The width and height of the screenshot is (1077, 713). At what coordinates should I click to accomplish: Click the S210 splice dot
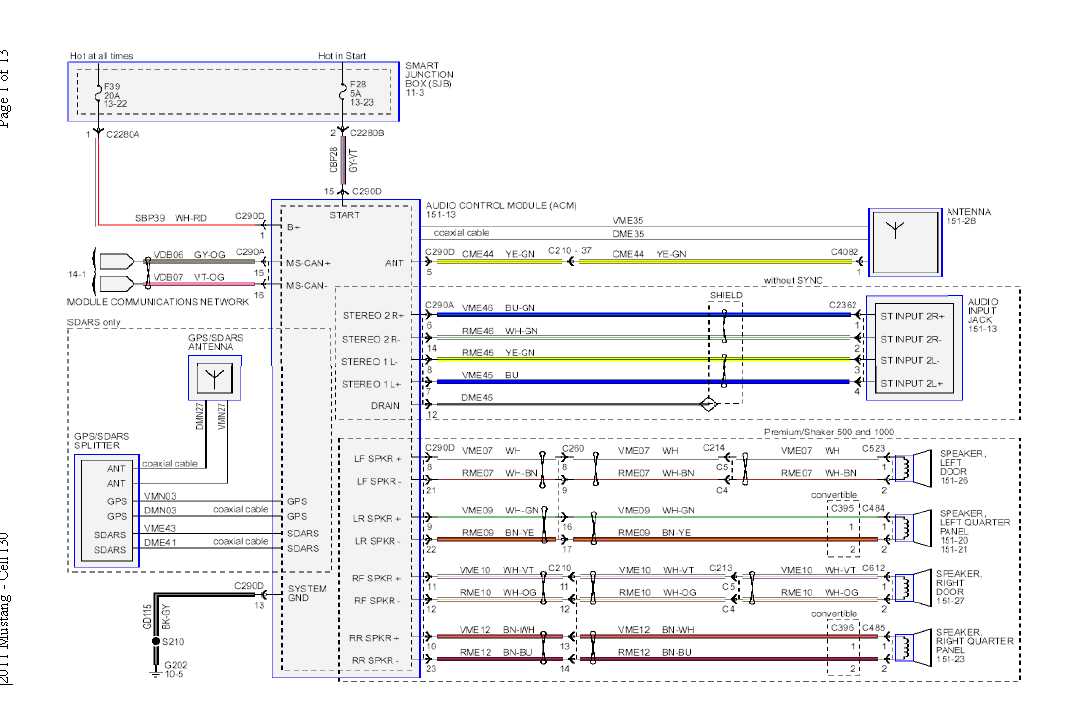click(156, 642)
